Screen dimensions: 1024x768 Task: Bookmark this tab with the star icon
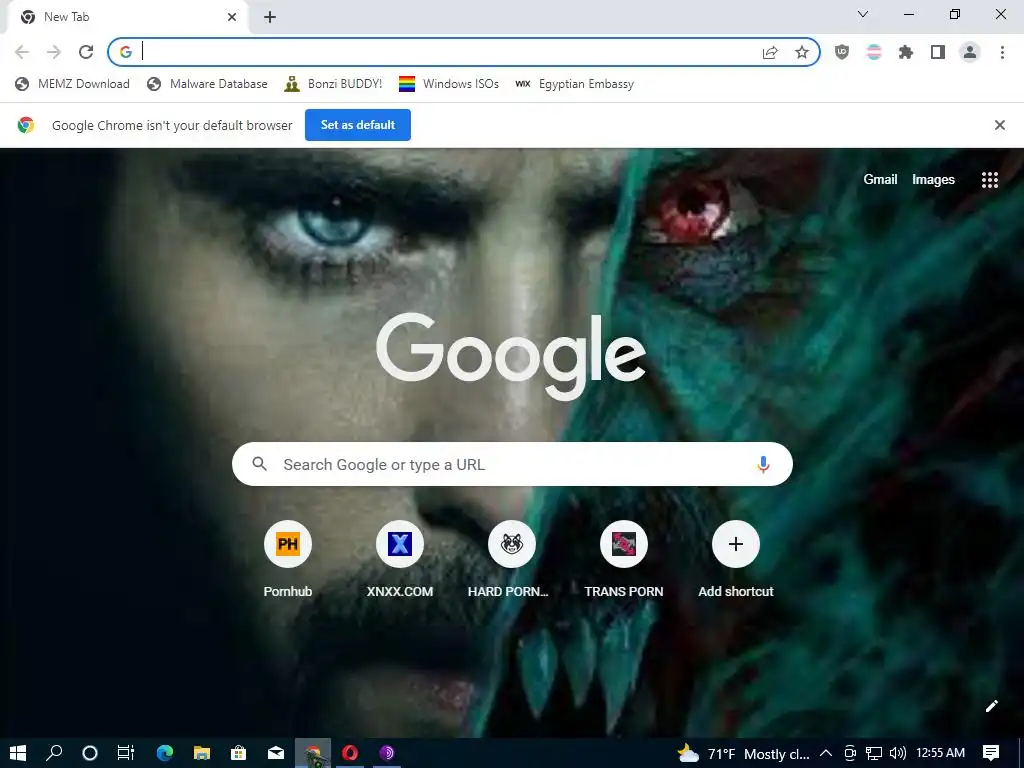pyautogui.click(x=802, y=52)
